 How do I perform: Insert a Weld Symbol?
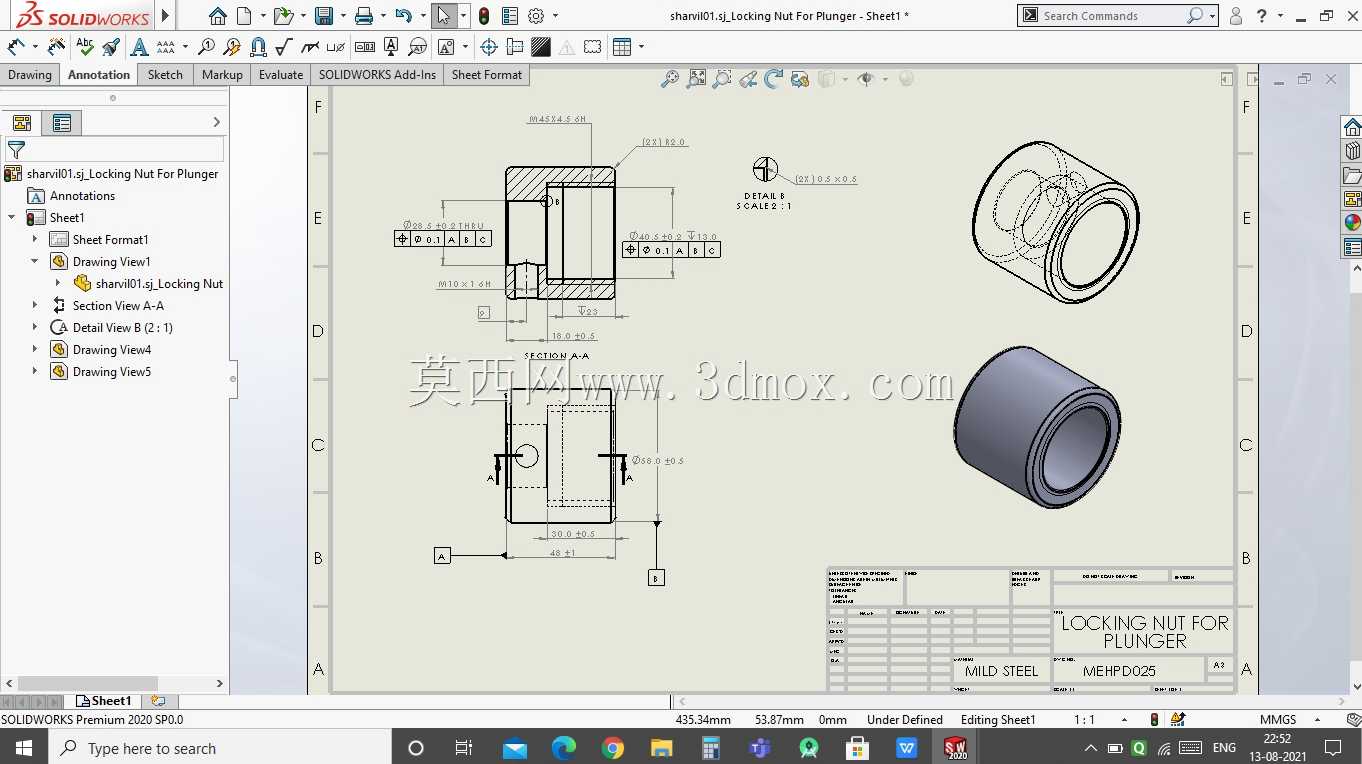(310, 46)
